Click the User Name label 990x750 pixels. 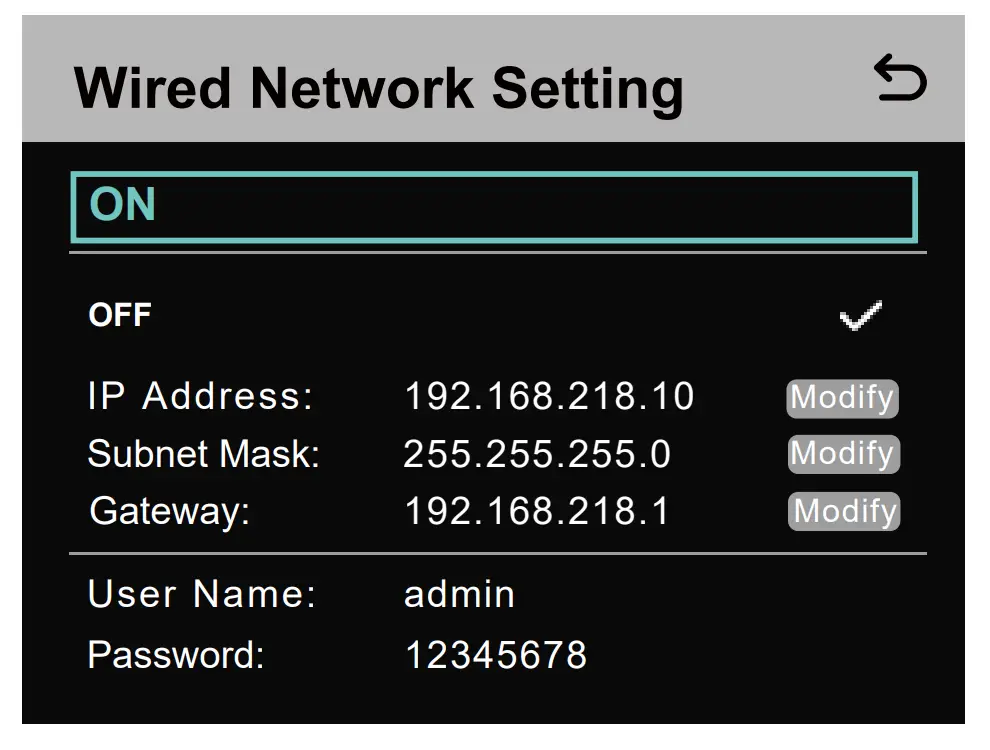[x=202, y=595]
